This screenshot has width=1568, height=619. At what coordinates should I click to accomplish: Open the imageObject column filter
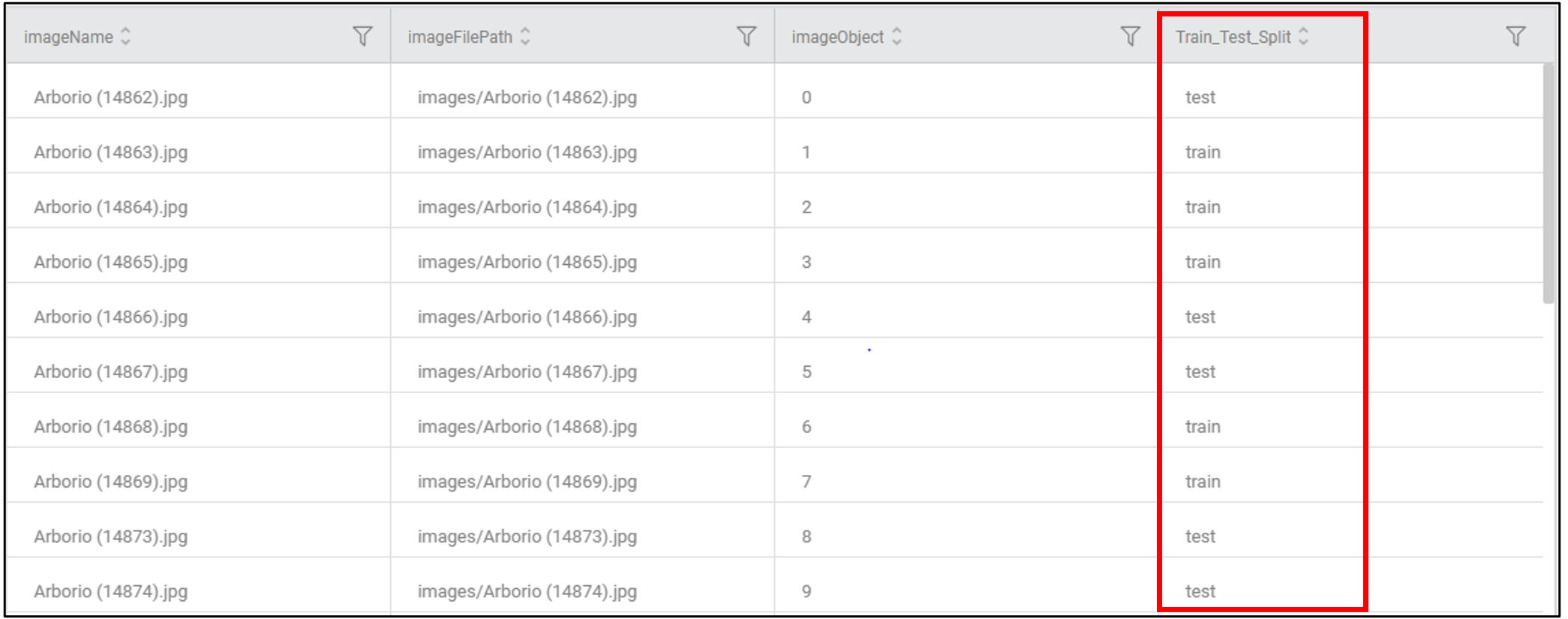1131,36
